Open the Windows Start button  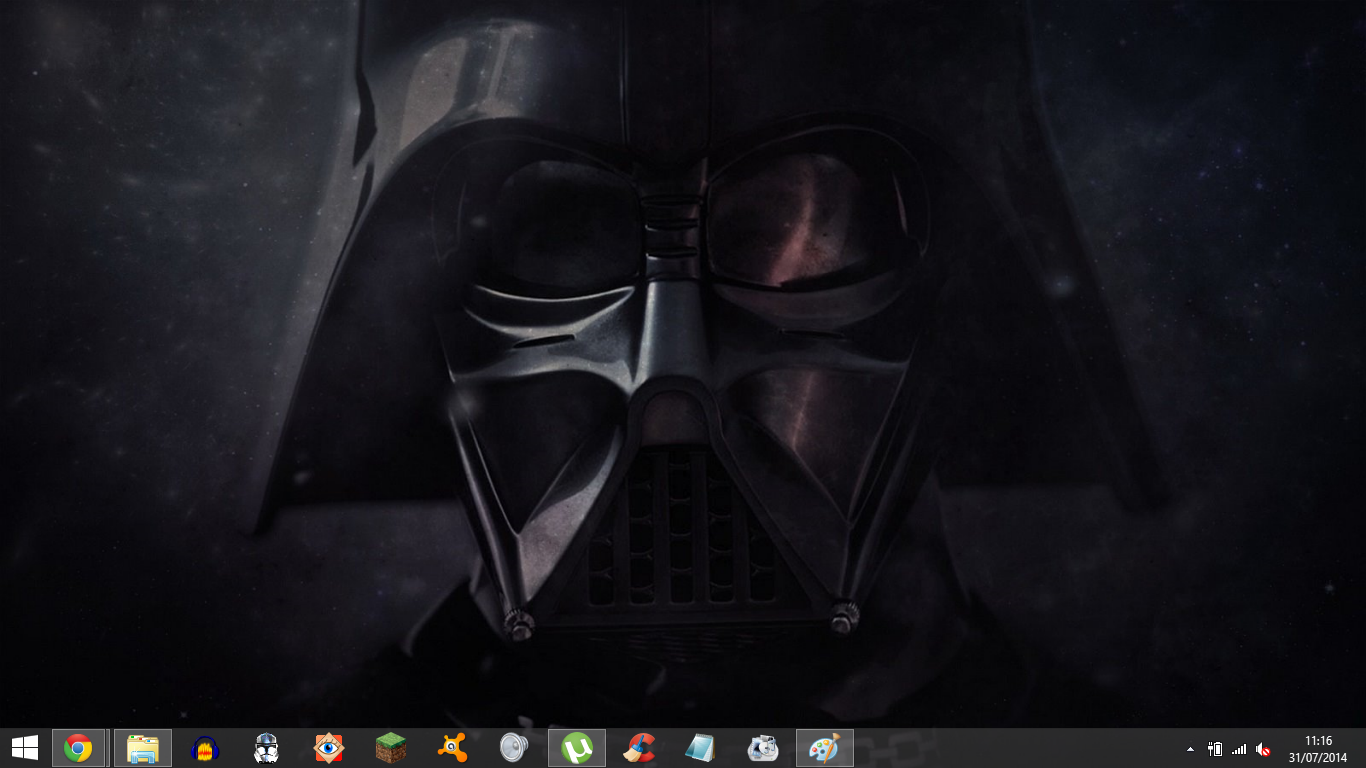(24, 748)
